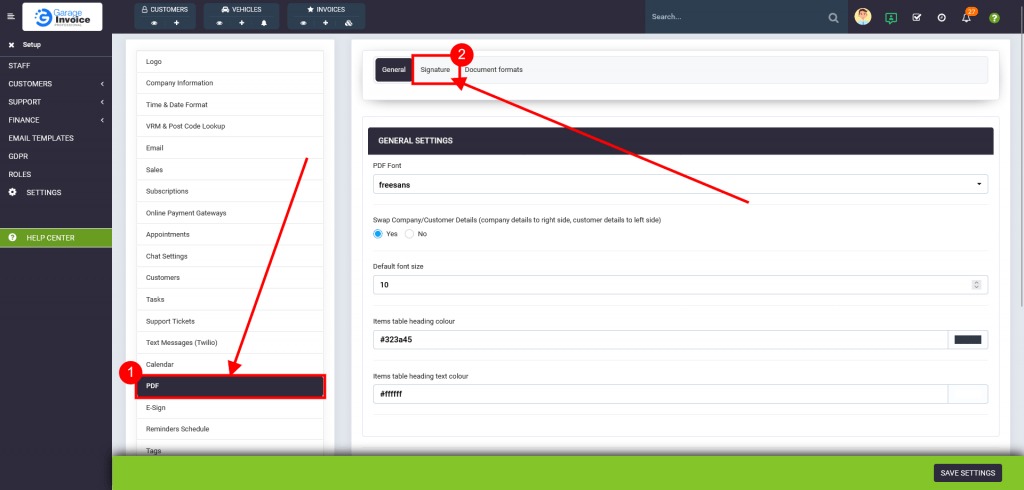
Task: Open the tasks checkmark icon in header
Action: tap(917, 18)
